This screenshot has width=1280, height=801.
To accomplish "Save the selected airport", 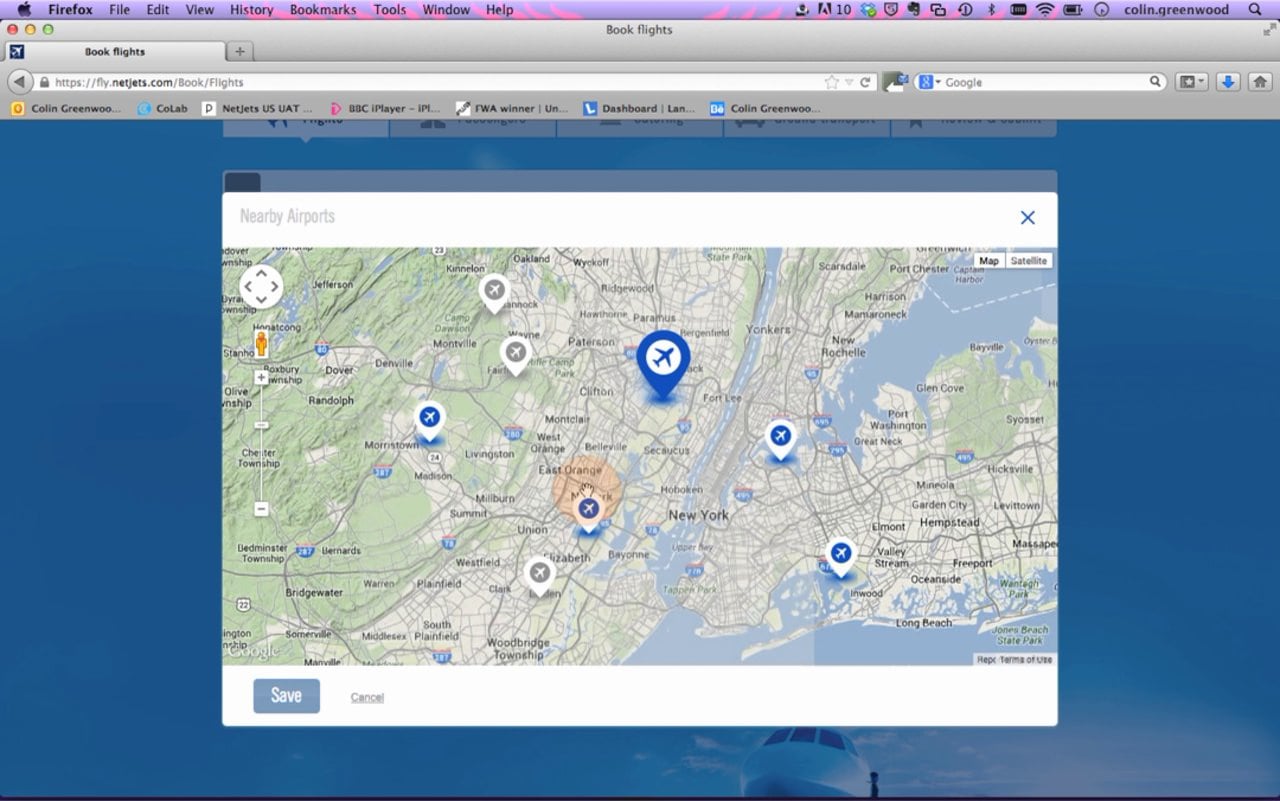I will click(x=286, y=696).
